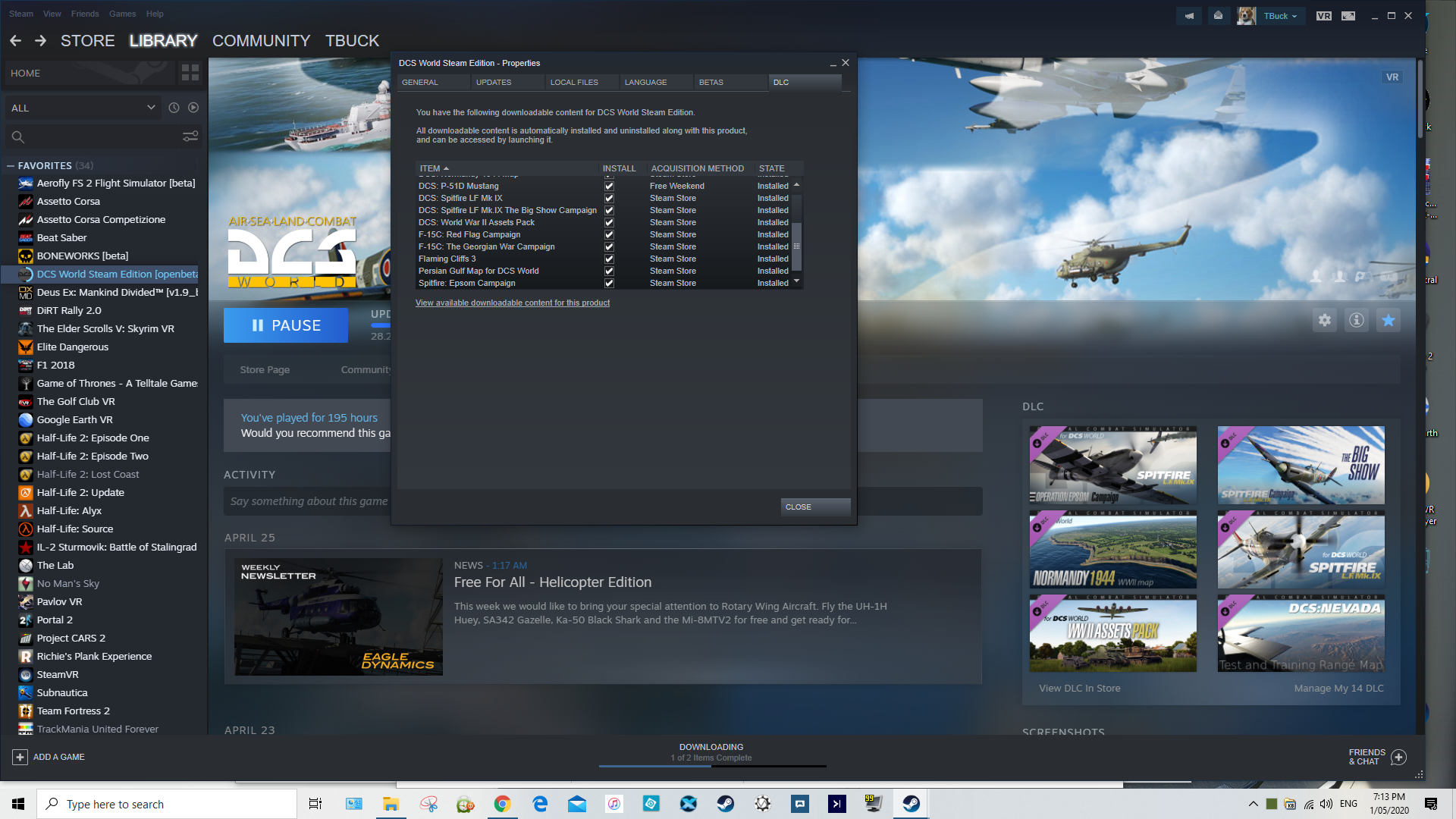
Task: Click Say something about this game field
Action: pyautogui.click(x=603, y=501)
